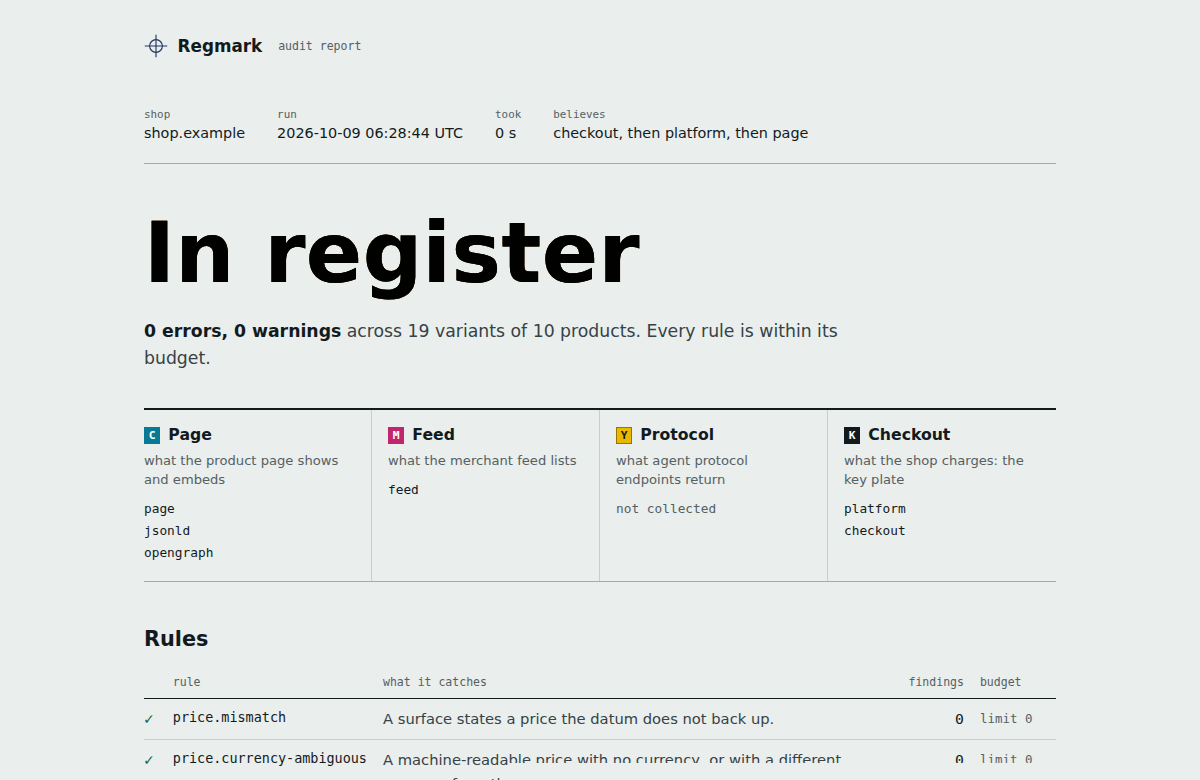
Task: Select the "shop.example" shop value
Action: (194, 133)
